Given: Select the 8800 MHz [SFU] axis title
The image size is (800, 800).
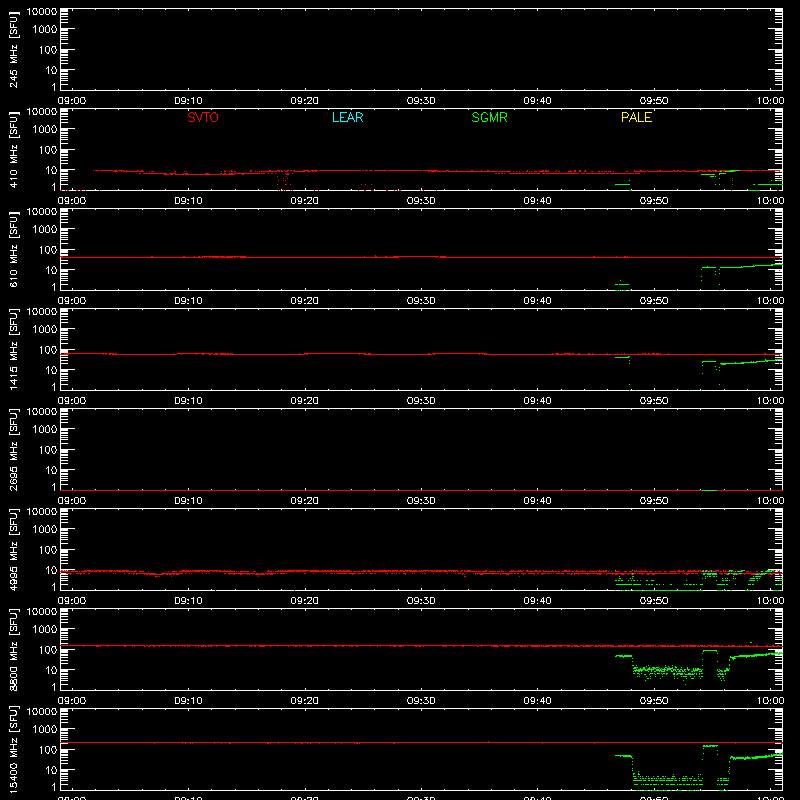Looking at the screenshot, I should (x=13, y=649).
